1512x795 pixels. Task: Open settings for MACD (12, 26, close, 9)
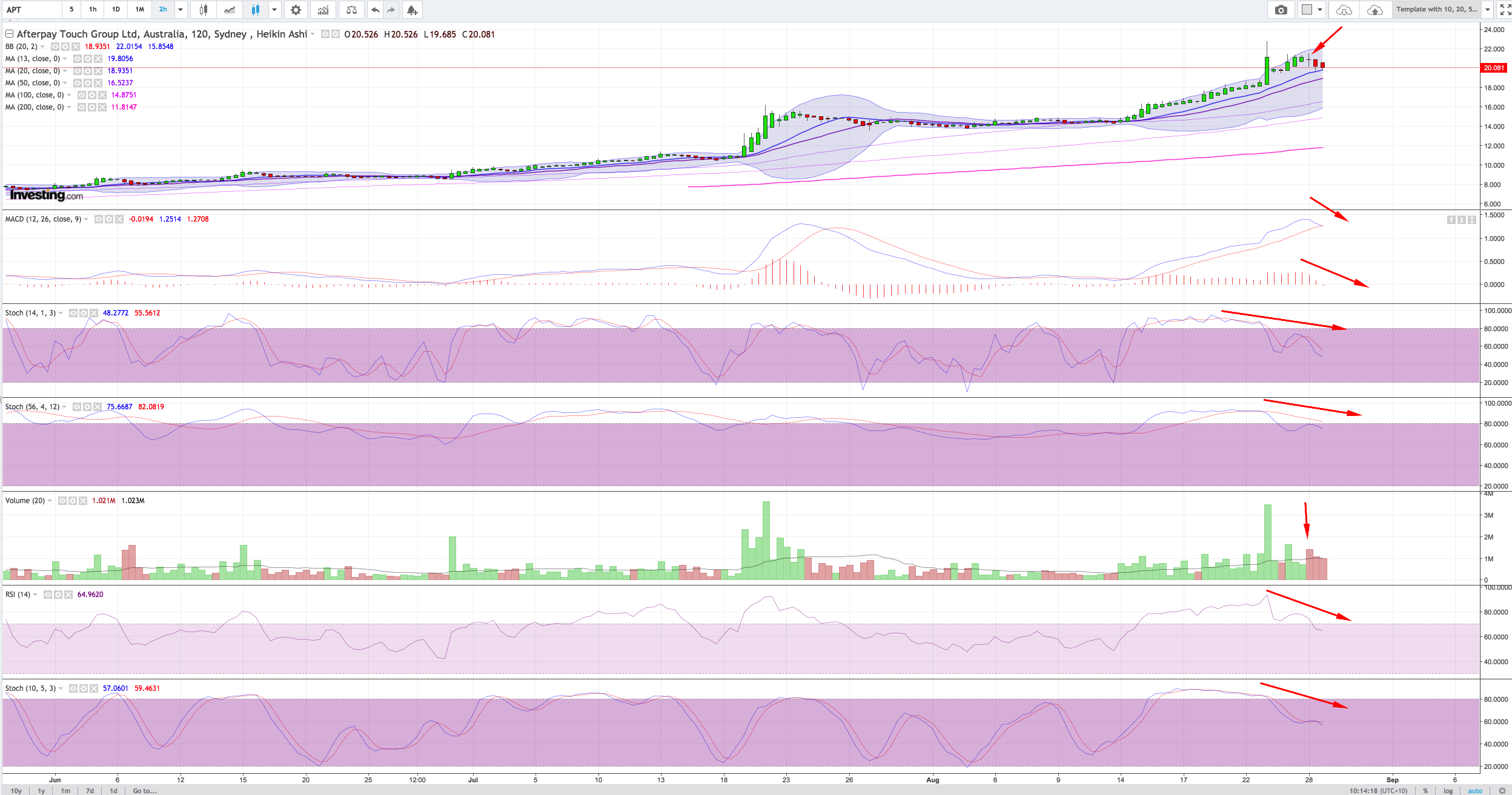(109, 219)
